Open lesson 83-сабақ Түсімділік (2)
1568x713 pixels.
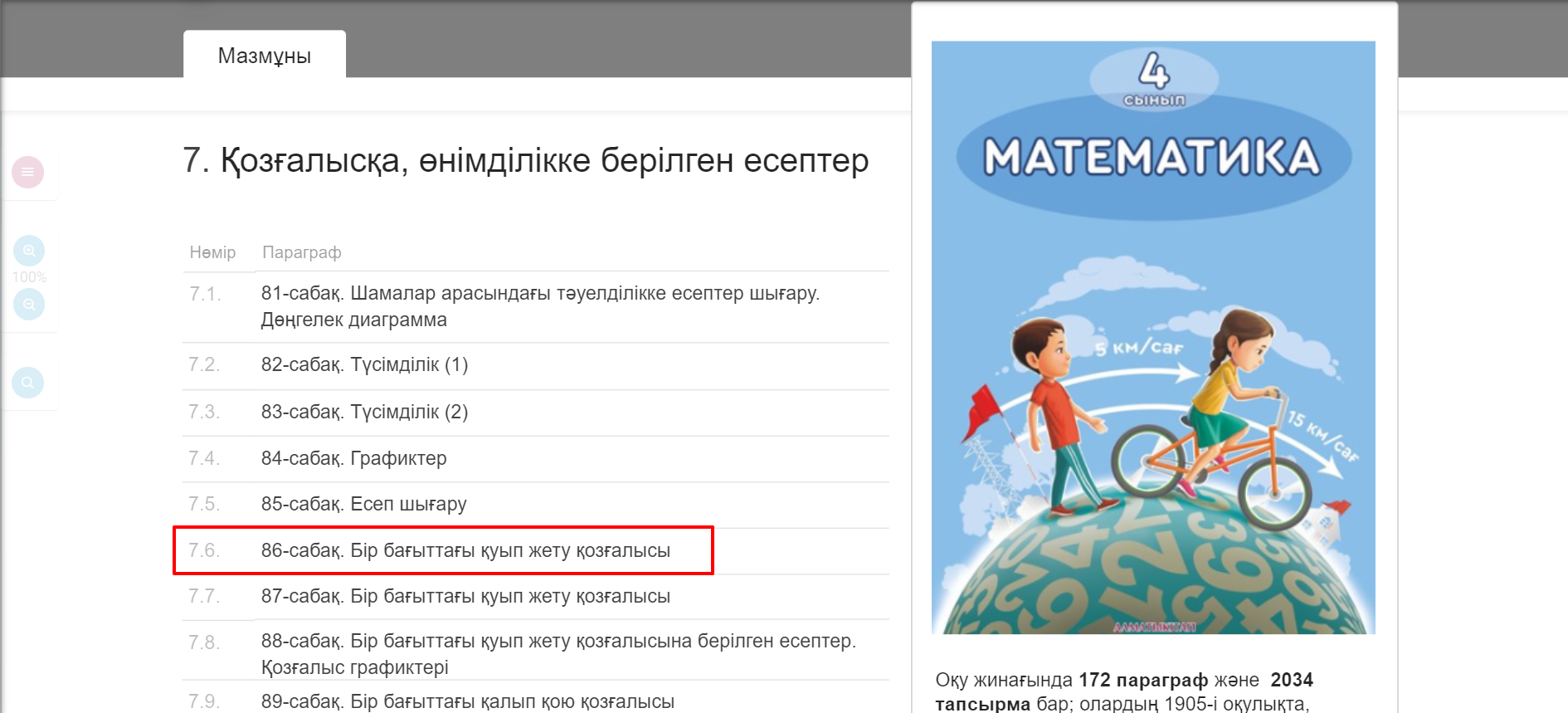[364, 412]
